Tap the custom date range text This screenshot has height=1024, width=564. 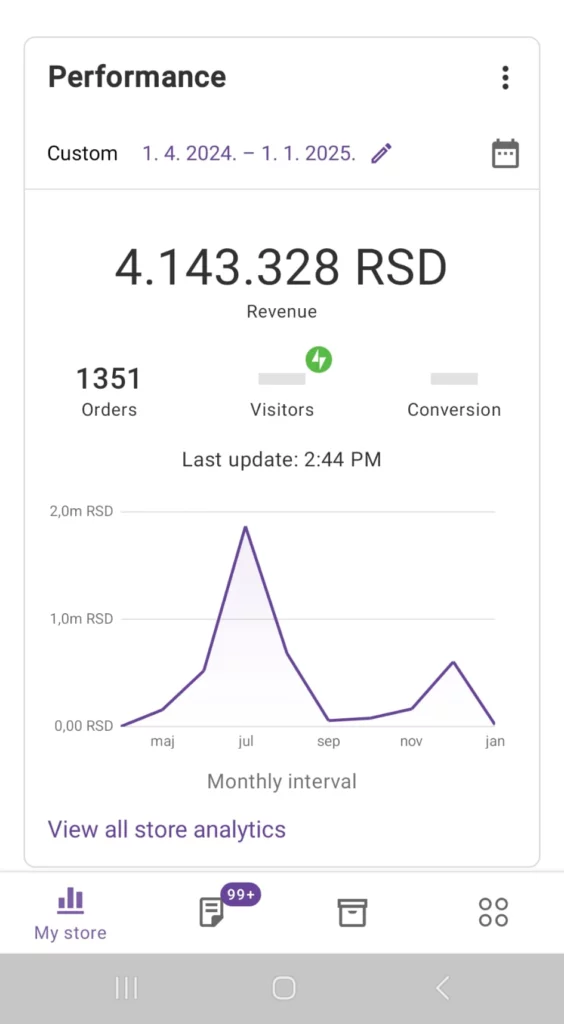(249, 153)
